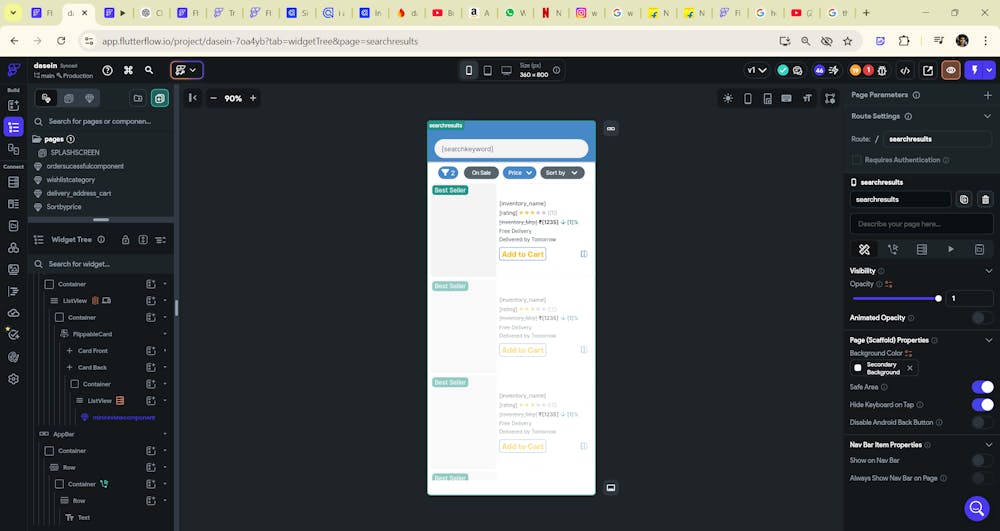
Task: Focus the Describe your page here field
Action: 921,224
